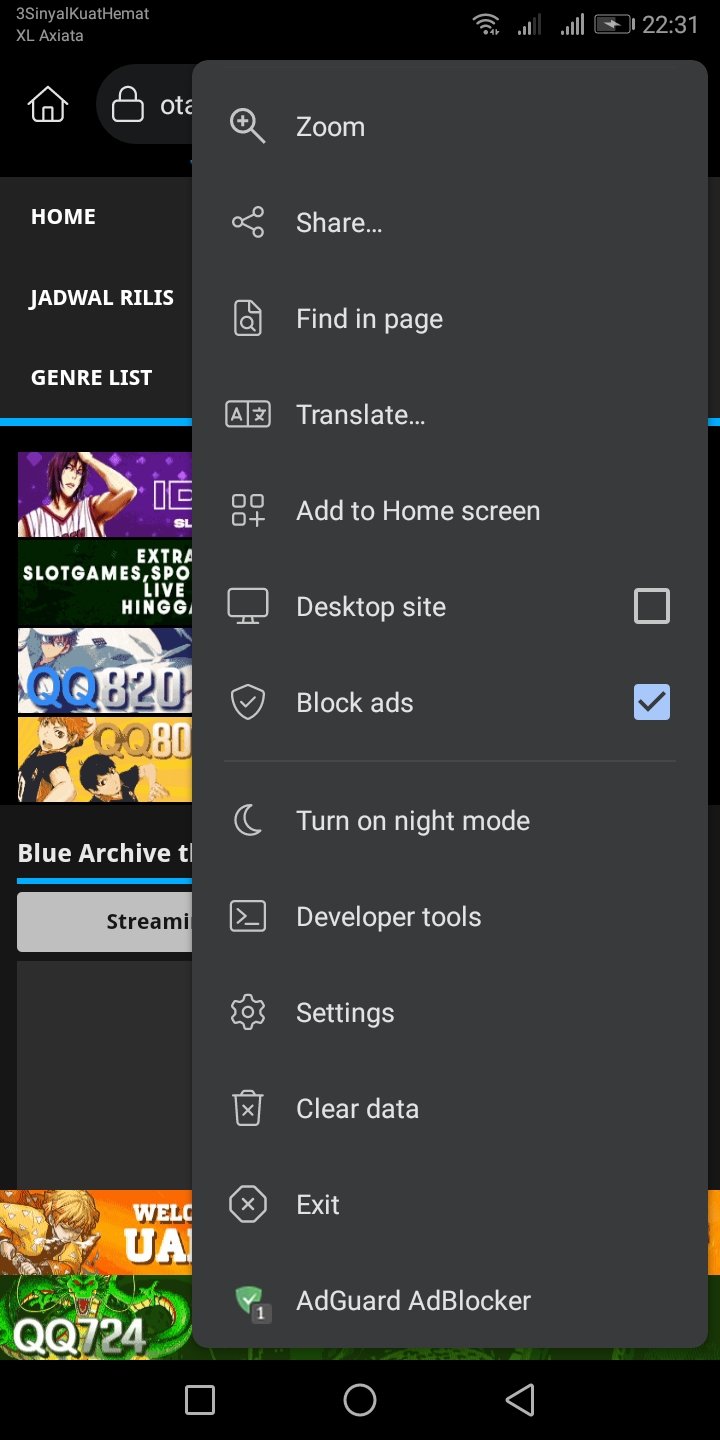The height and width of the screenshot is (1440, 720).
Task: Tap the Add to Home screen icon
Action: tap(247, 511)
